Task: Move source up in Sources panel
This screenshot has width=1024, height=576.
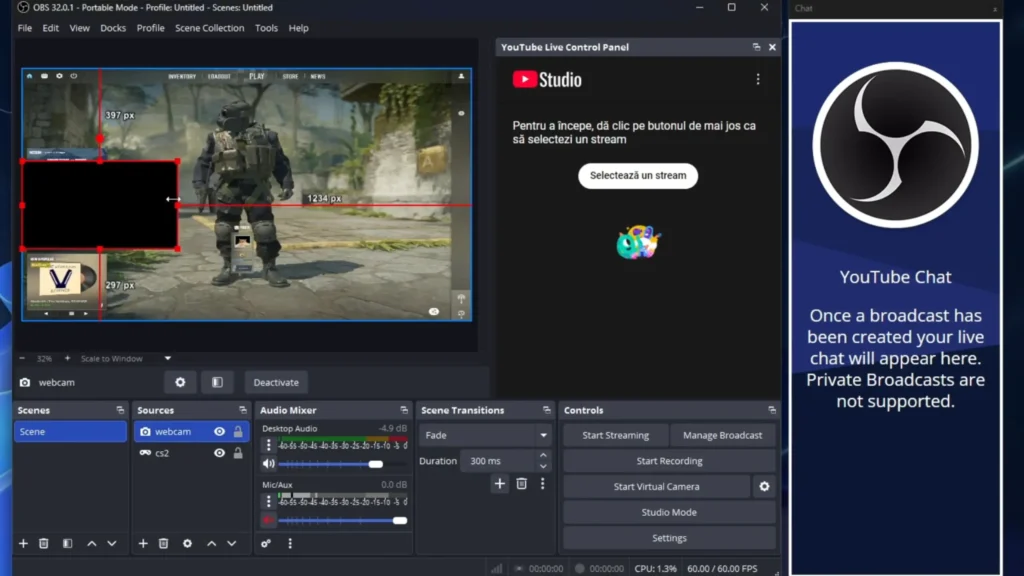Action: click(212, 543)
